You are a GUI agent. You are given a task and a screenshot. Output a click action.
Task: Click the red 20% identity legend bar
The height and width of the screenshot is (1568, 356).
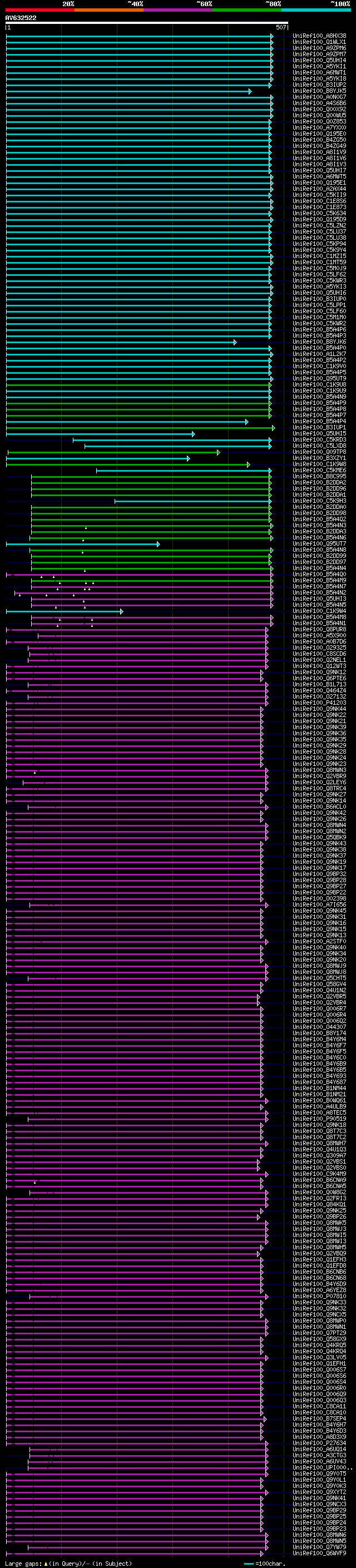(x=39, y=10)
